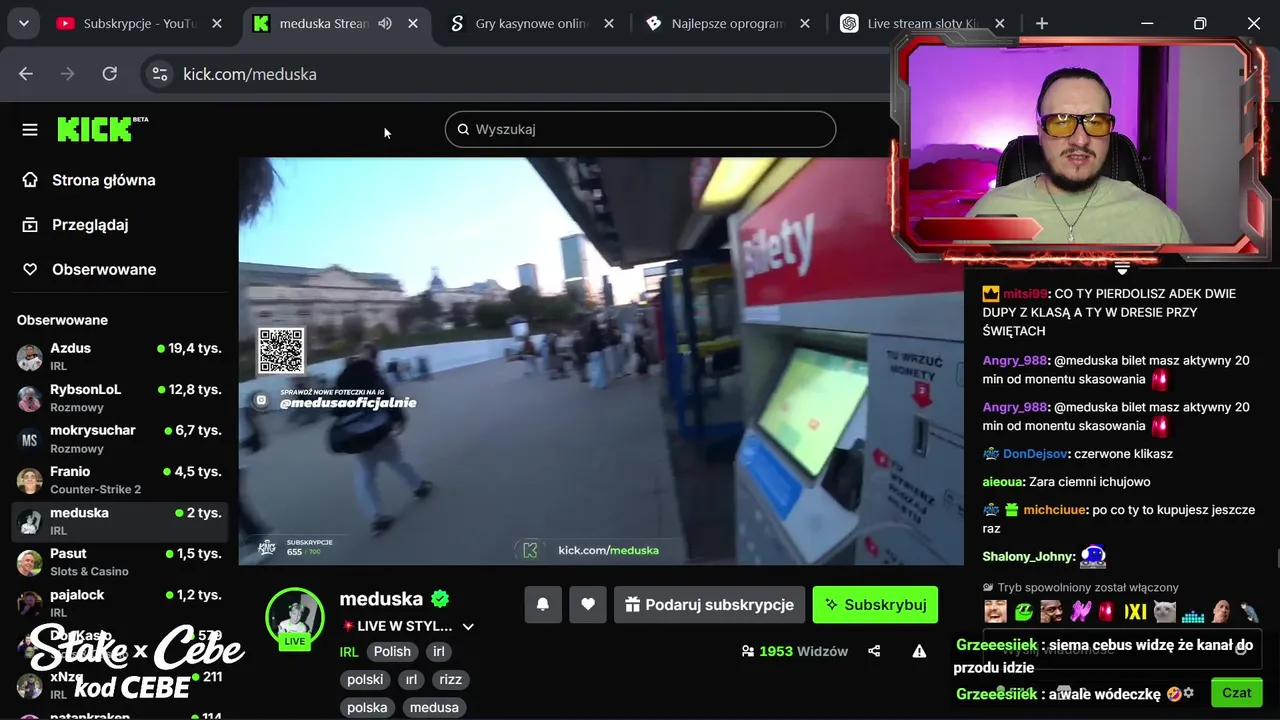The height and width of the screenshot is (720, 1280).
Task: Click the share stream icon
Action: [874, 651]
